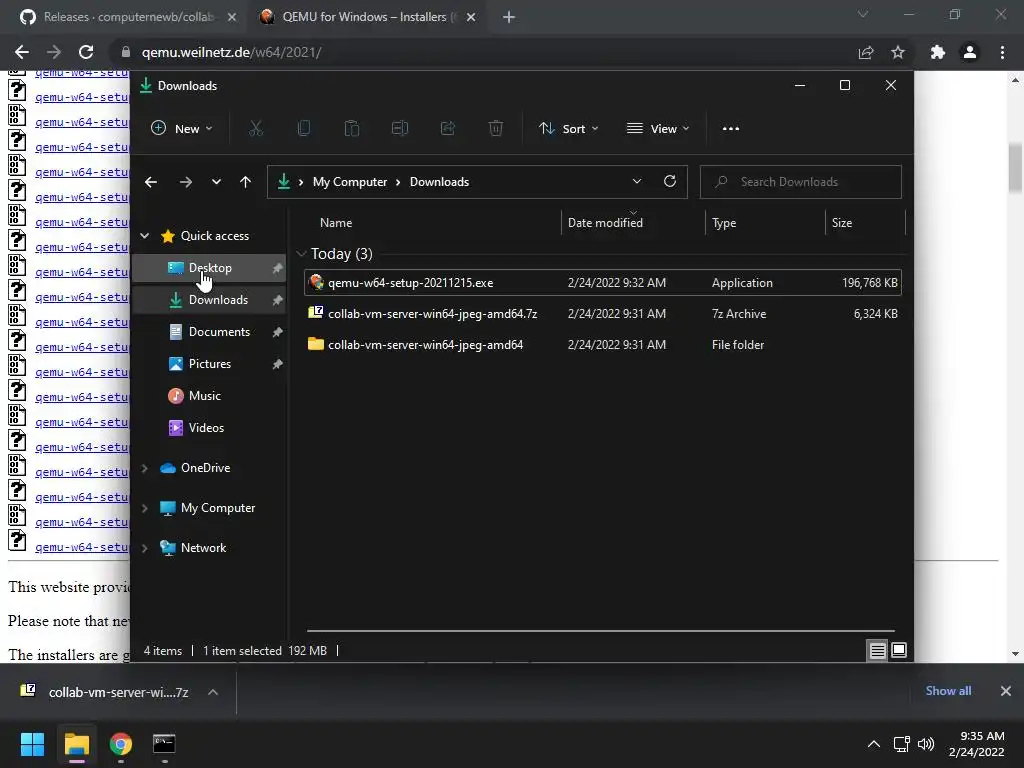Close the Chrome downloads shelf
This screenshot has height=768, width=1024.
1006,691
